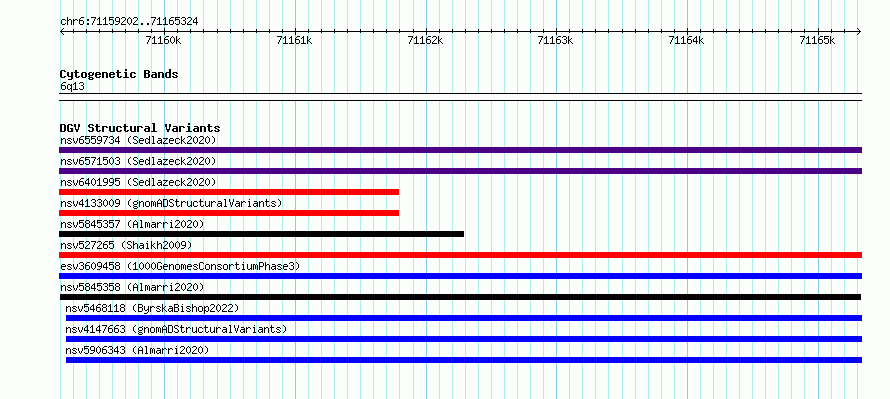Click the blue bar for nsv5906343
This screenshot has width=890, height=399.
(464, 360)
